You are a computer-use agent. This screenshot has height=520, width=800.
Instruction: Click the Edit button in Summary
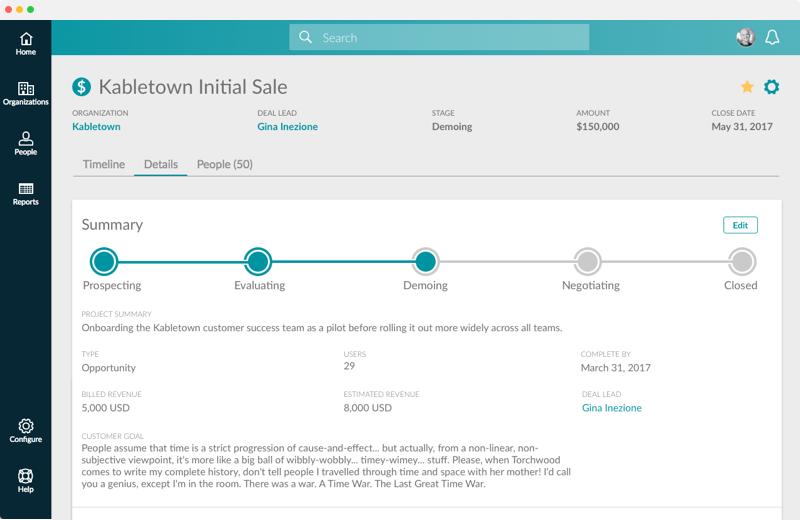pos(740,225)
